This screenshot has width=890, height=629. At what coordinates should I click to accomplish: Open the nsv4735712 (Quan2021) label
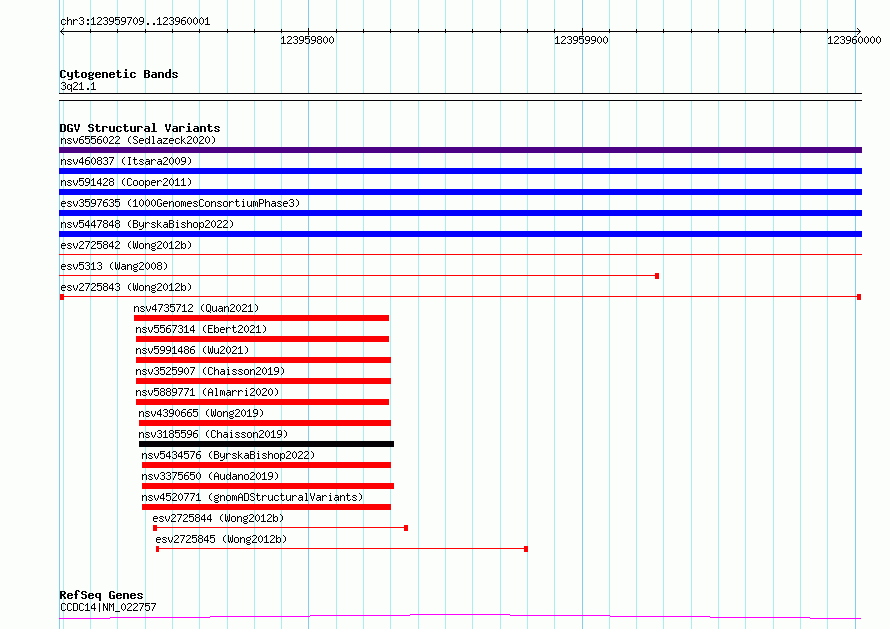click(x=196, y=308)
